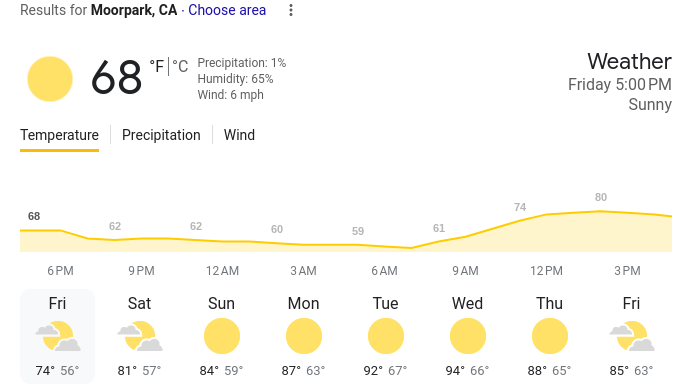Image resolution: width=675 pixels, height=389 pixels.
Task: Open the three-dot more options menu
Action: point(291,10)
